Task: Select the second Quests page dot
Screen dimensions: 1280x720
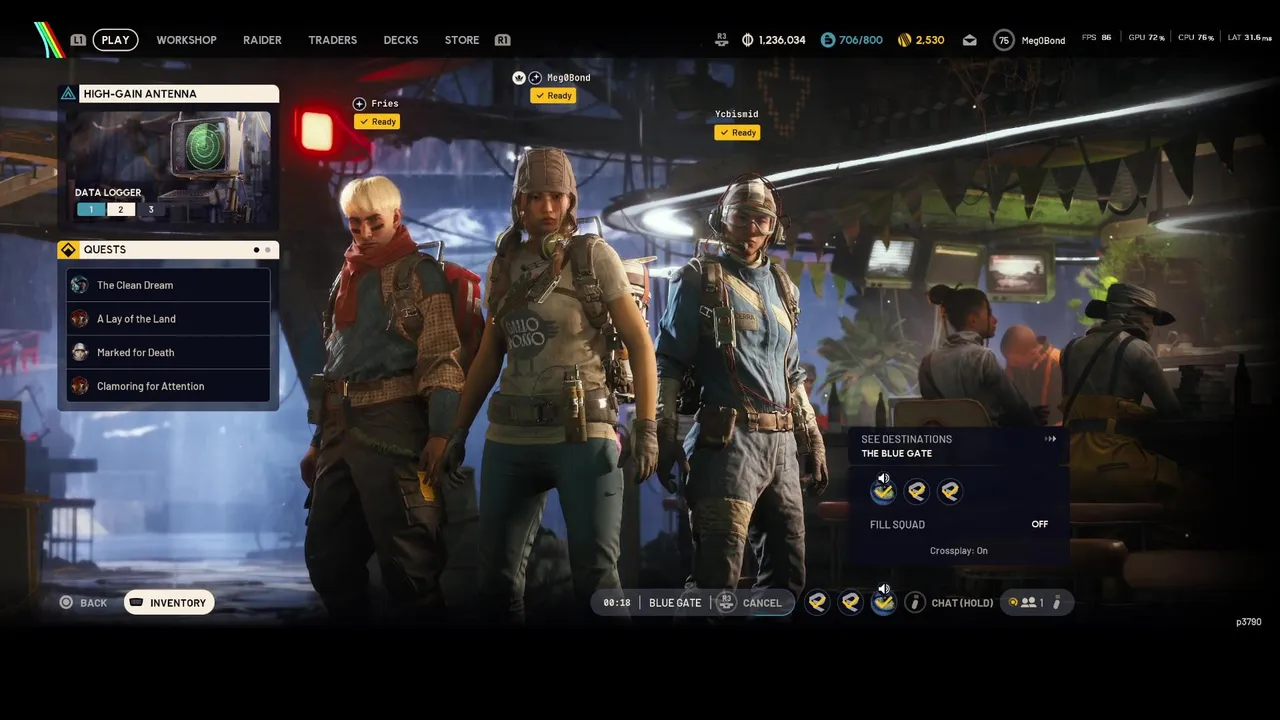Action: point(267,250)
